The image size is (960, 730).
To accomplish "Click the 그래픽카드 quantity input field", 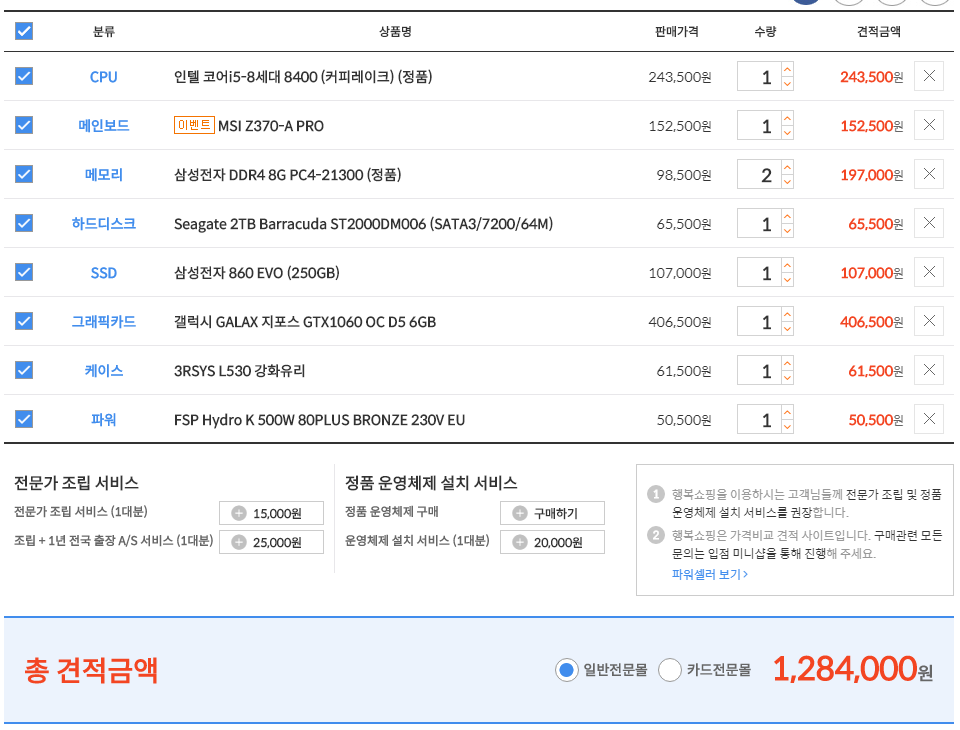I will 759,322.
